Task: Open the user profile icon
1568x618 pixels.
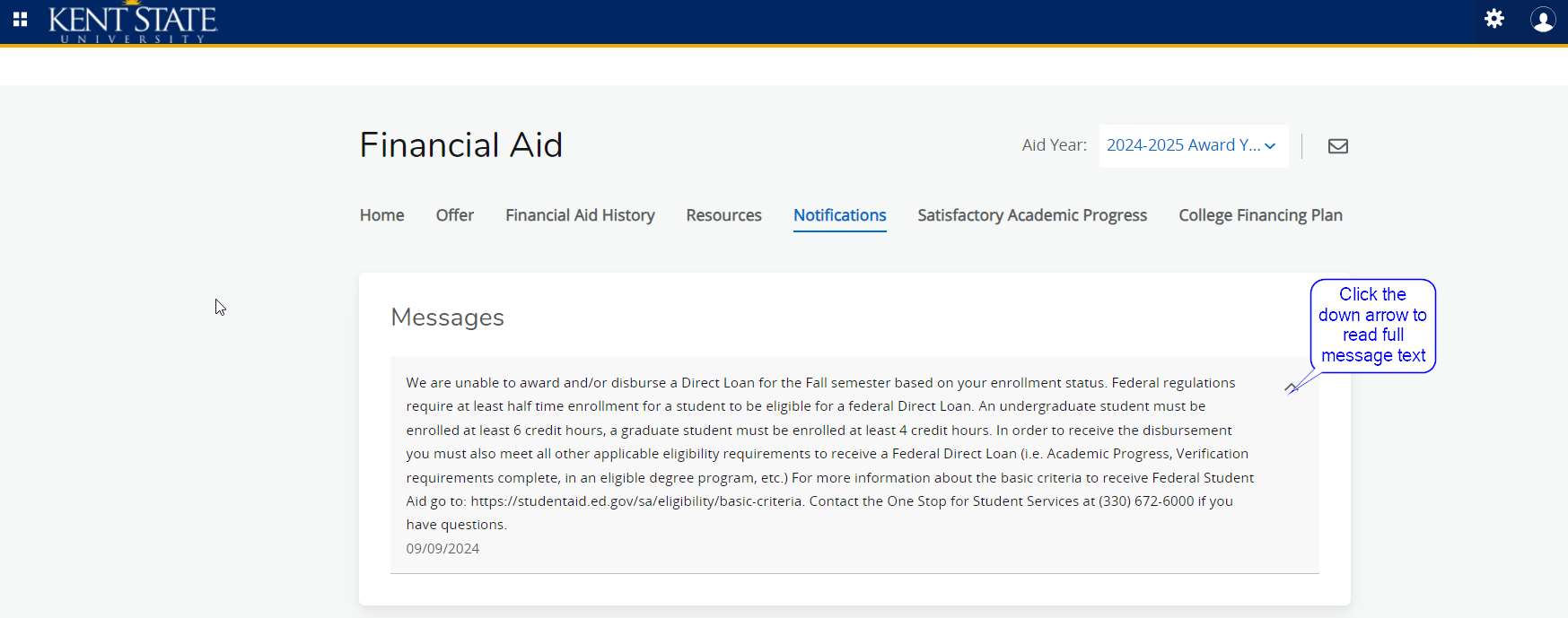Action: (1543, 20)
